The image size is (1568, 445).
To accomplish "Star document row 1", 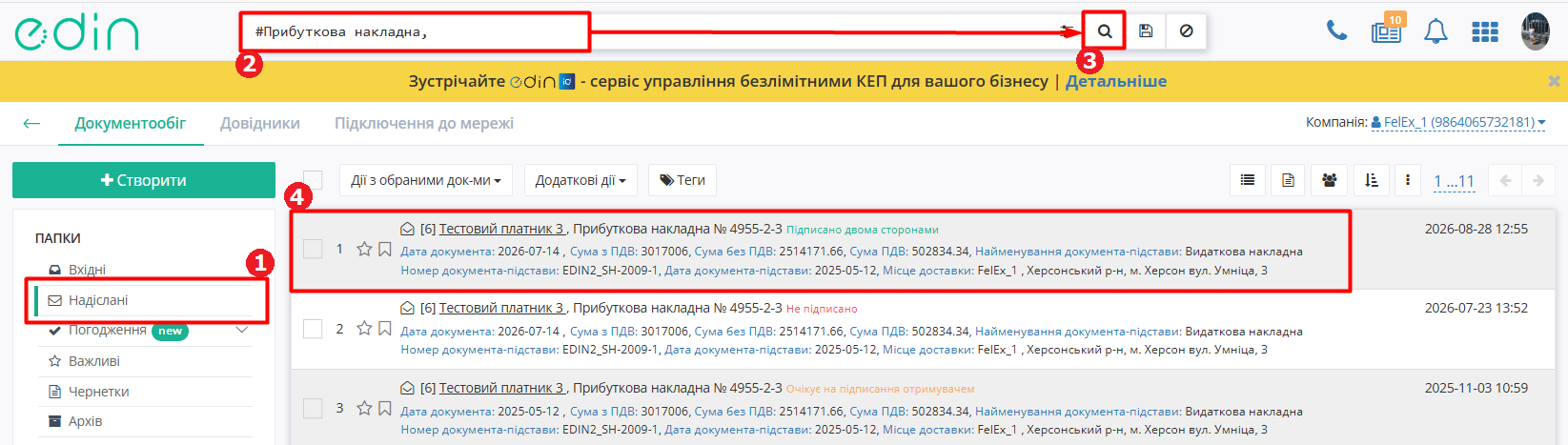I will 364,249.
